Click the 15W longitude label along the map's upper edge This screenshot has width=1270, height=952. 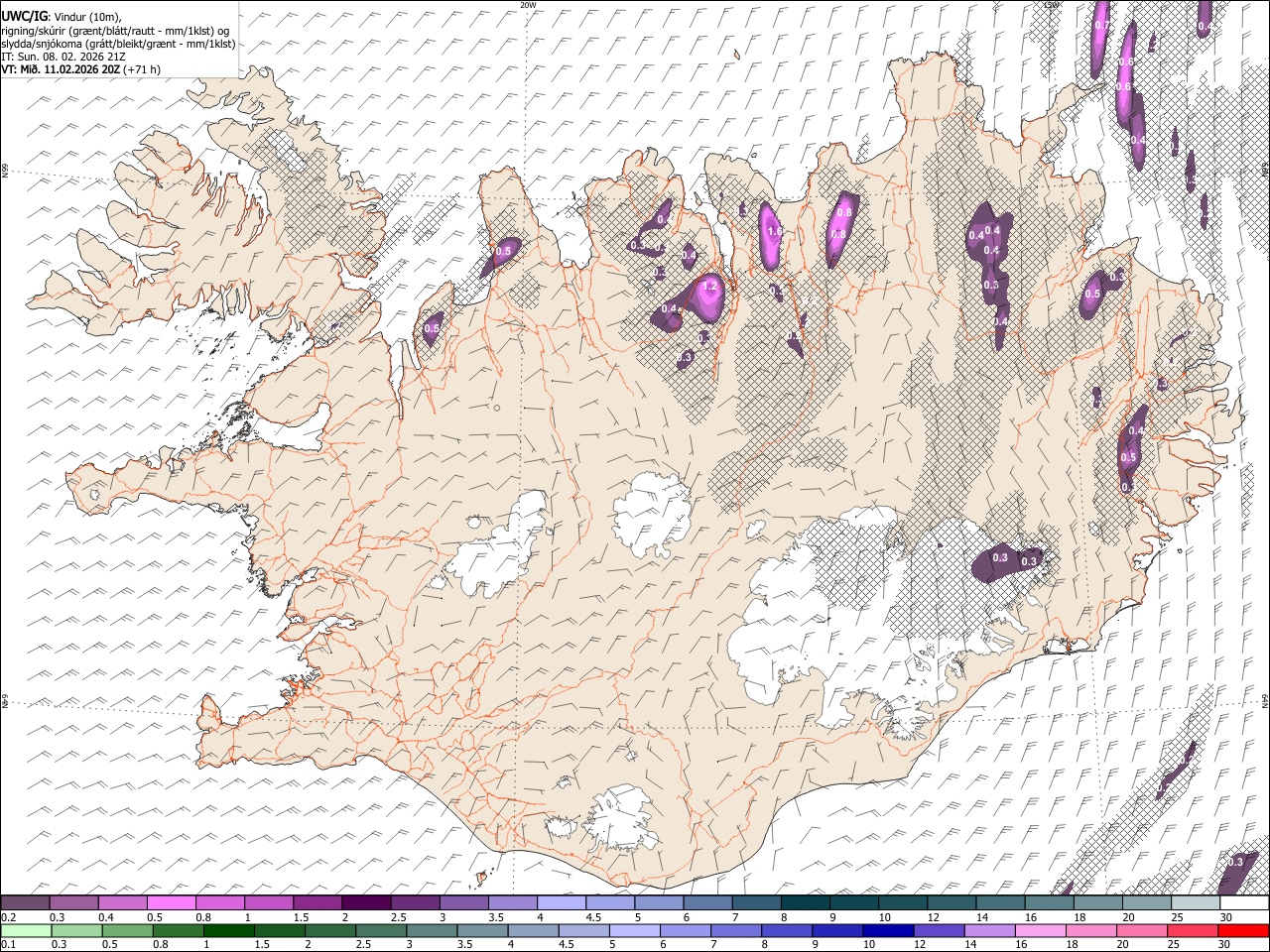point(1052,5)
